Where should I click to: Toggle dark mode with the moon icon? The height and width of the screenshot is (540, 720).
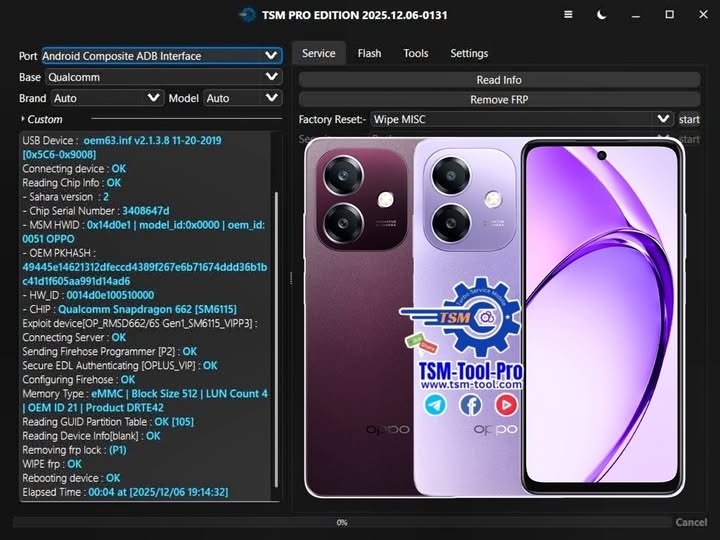click(601, 15)
